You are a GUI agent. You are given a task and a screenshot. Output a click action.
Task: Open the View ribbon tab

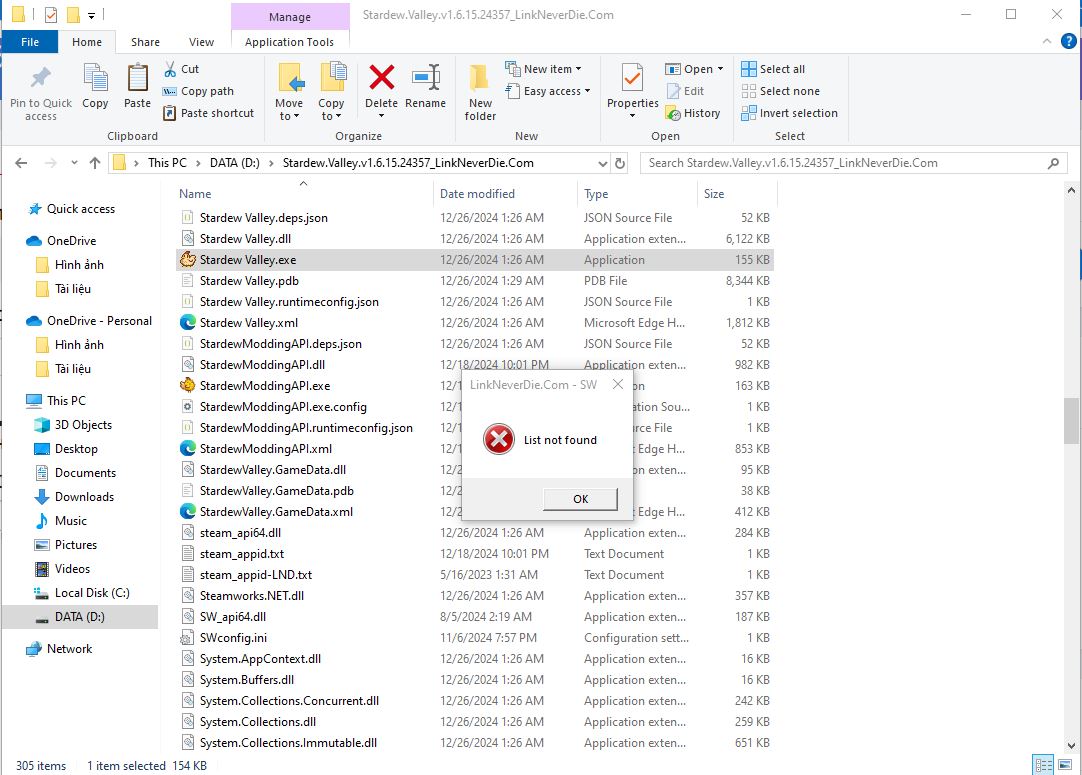pyautogui.click(x=201, y=42)
